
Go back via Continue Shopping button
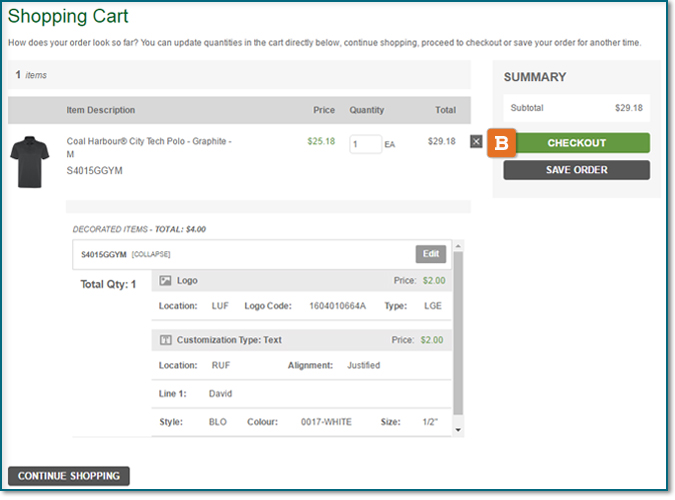click(x=68, y=476)
